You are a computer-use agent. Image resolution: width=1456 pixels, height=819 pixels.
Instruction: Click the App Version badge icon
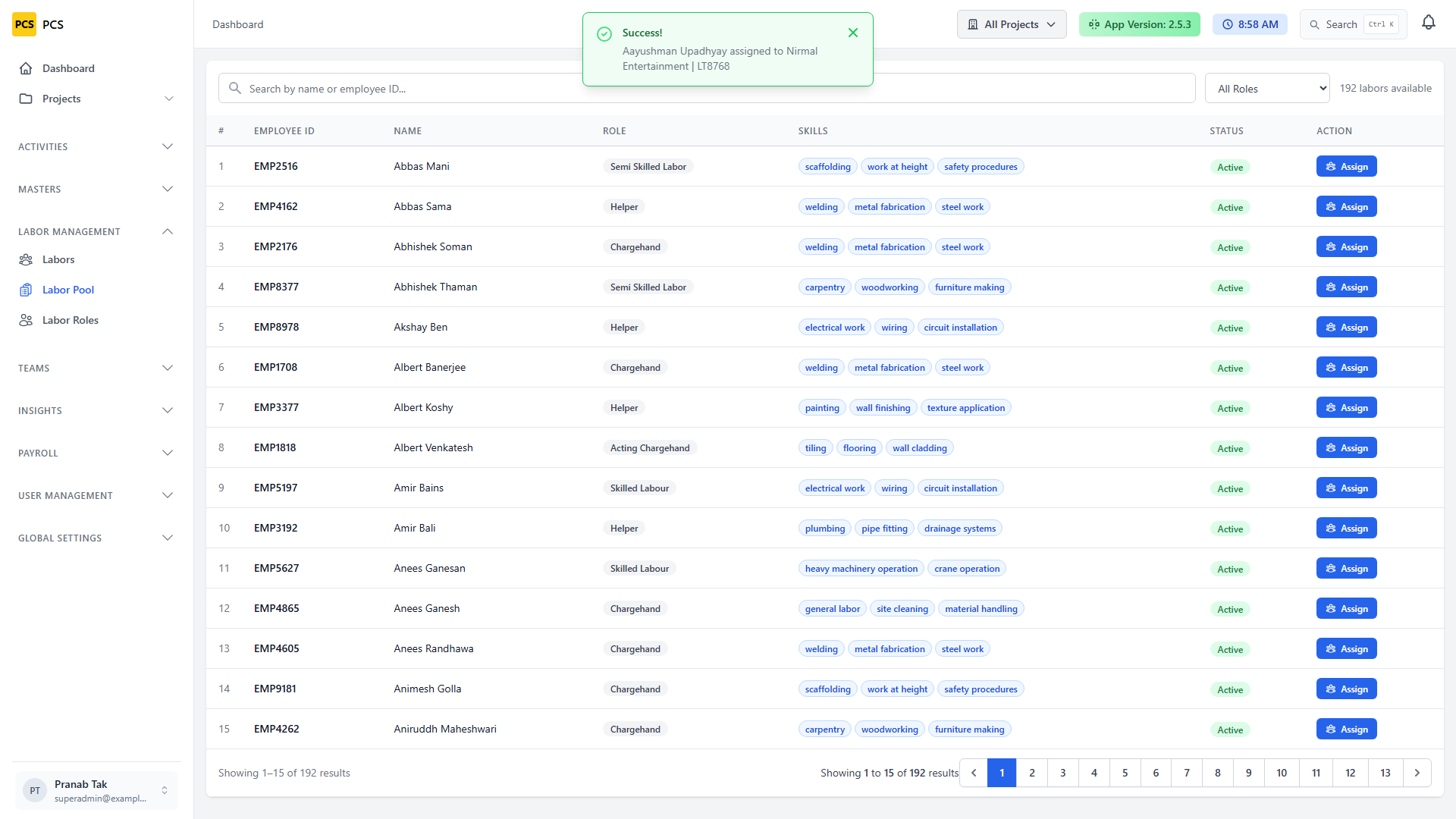tap(1094, 24)
